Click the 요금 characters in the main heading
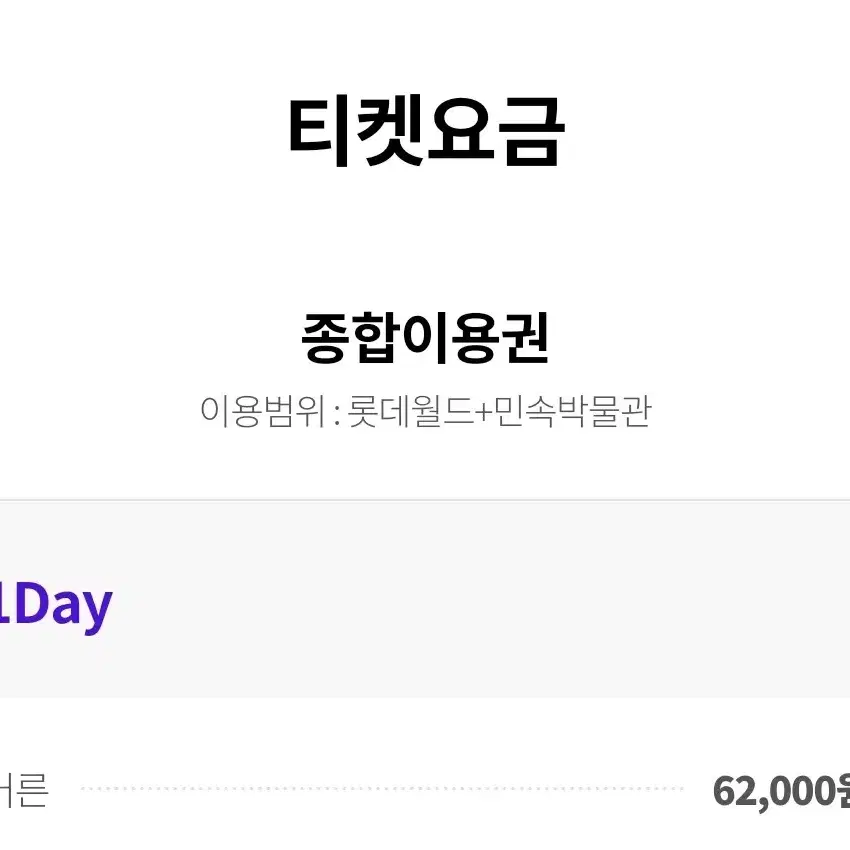Viewport: 850px width, 850px height. pyautogui.click(x=496, y=132)
